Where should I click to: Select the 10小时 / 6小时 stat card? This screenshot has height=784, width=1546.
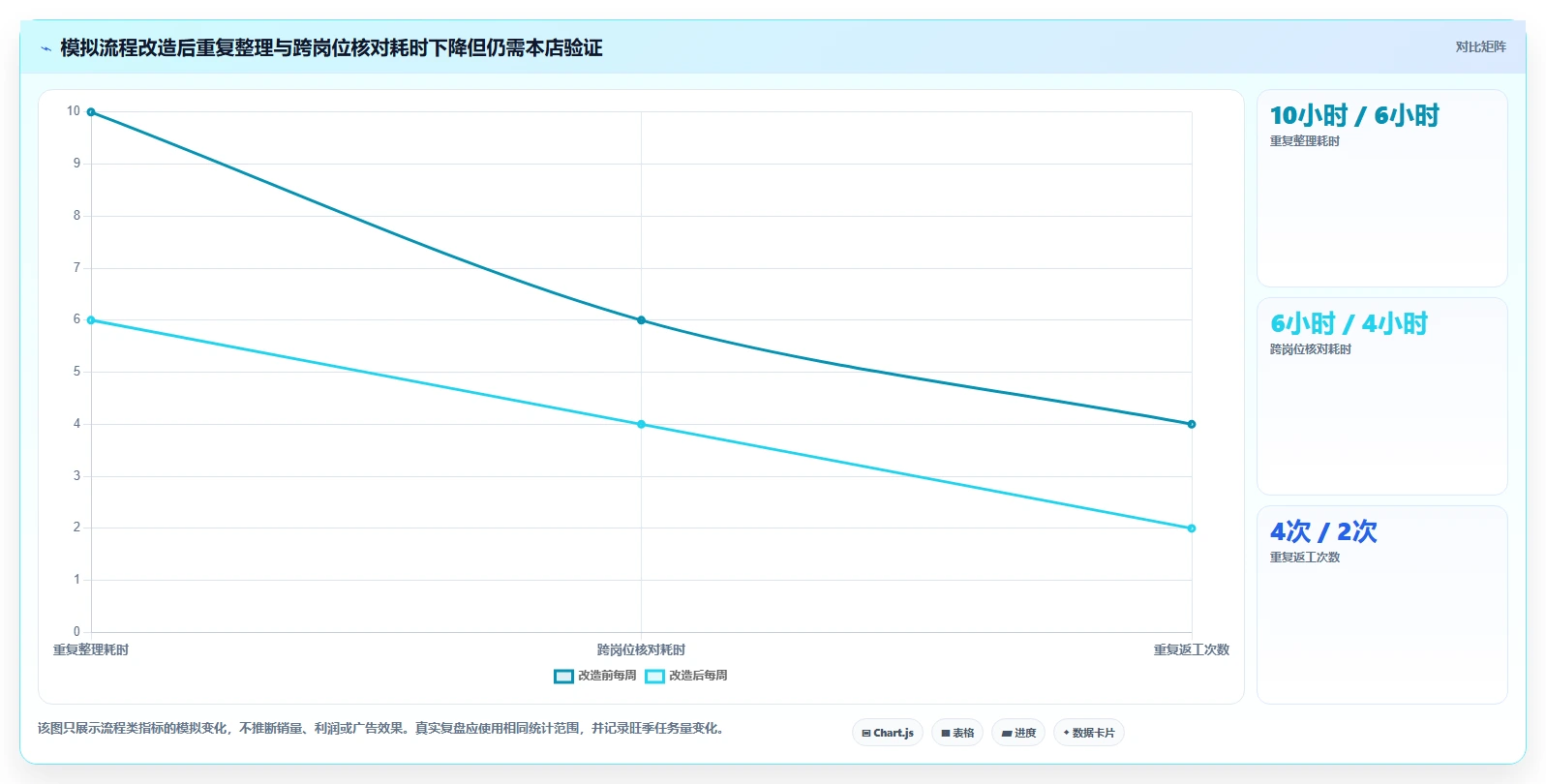[x=1381, y=188]
